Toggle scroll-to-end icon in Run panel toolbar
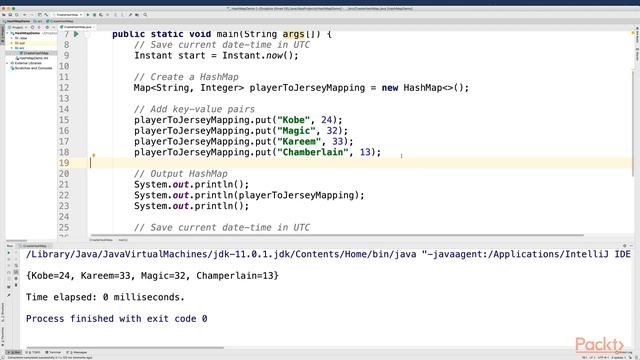This screenshot has height=360, width=640. (16, 272)
